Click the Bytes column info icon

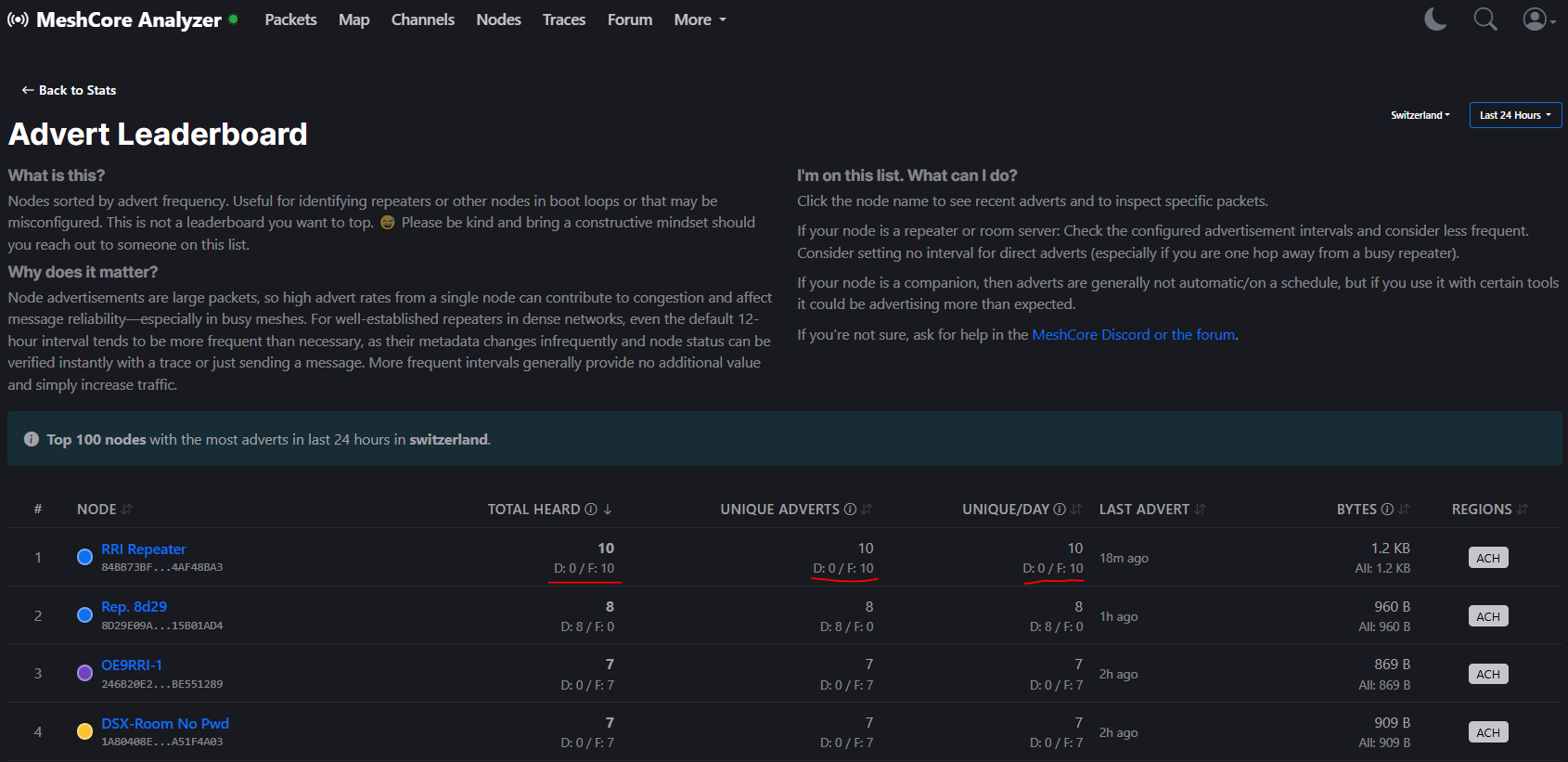pyautogui.click(x=1387, y=510)
